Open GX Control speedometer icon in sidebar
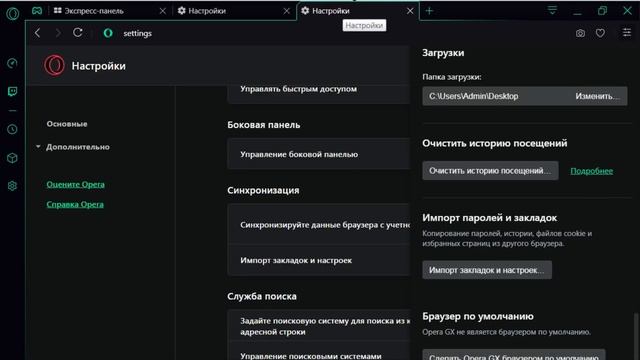The image size is (640, 360). [x=12, y=63]
